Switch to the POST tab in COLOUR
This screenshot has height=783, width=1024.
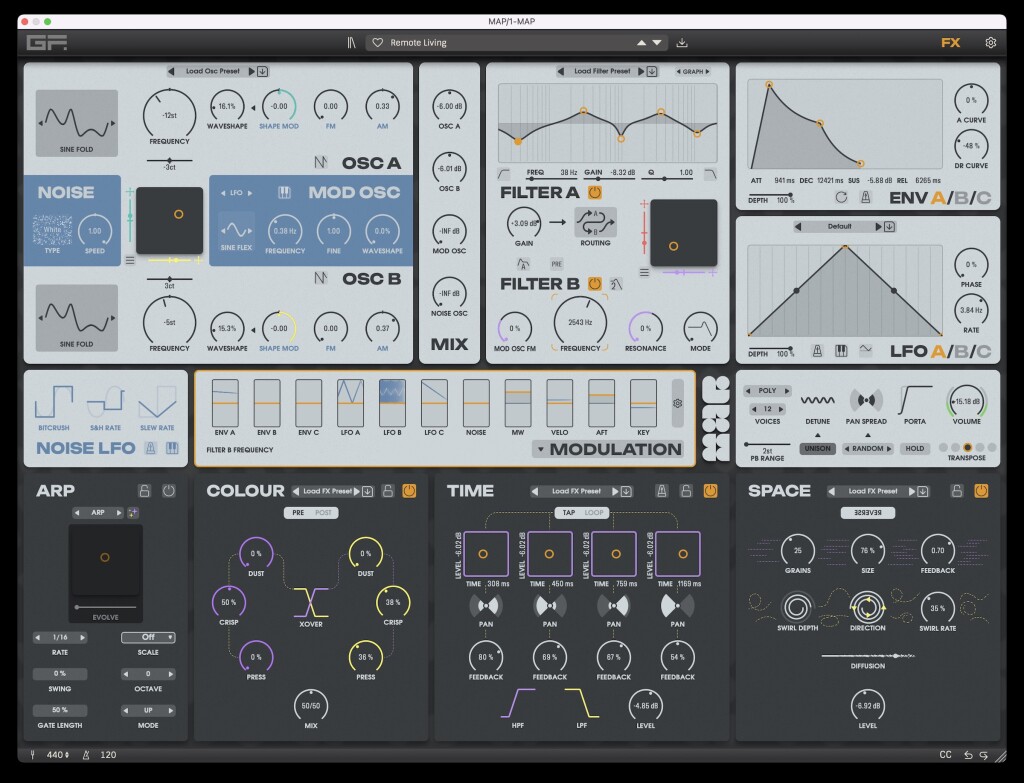click(x=324, y=512)
